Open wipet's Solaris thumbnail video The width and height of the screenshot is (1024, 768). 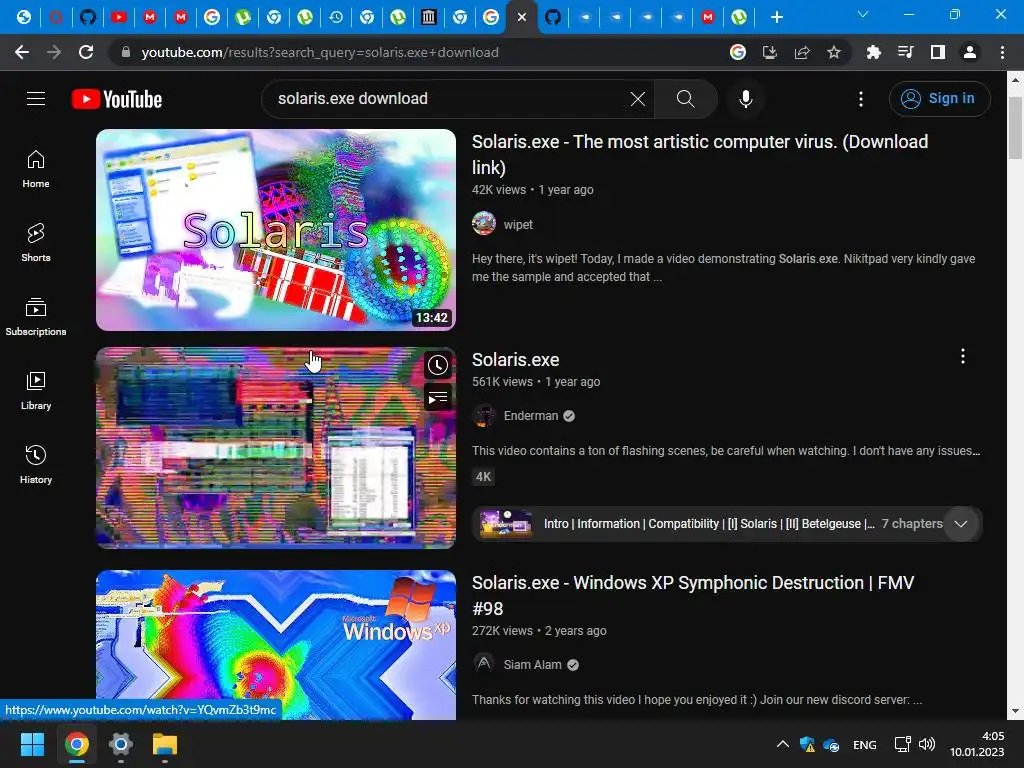(x=276, y=230)
